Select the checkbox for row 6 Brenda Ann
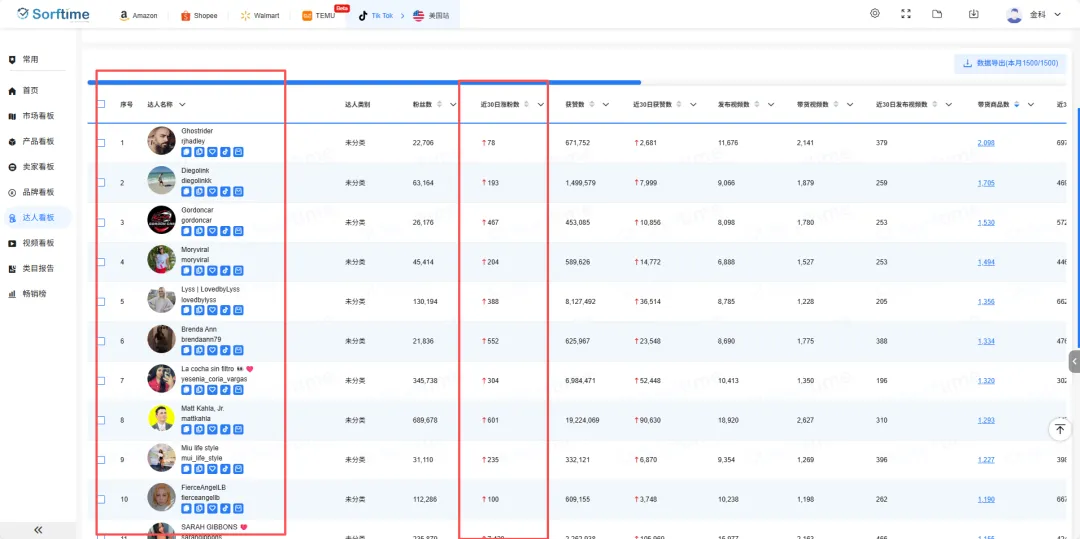The height and width of the screenshot is (539, 1080). click(x=101, y=341)
